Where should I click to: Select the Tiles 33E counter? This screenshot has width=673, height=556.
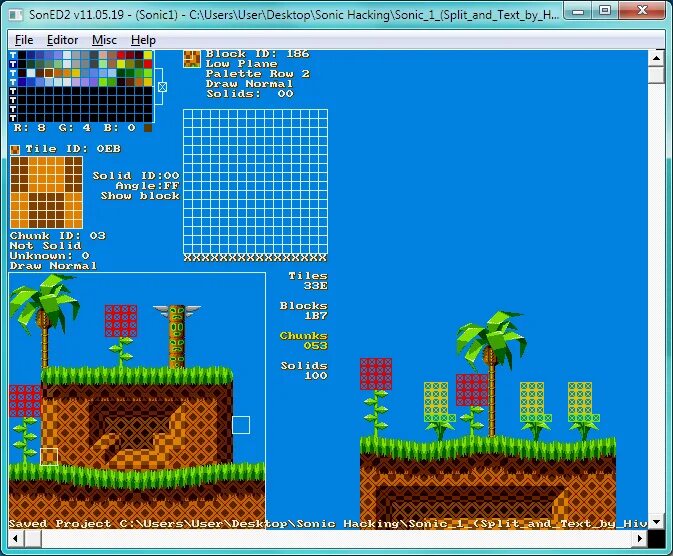308,281
